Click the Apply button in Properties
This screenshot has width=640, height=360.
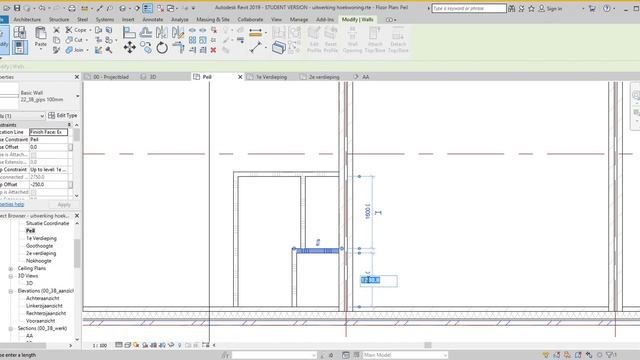pos(64,204)
